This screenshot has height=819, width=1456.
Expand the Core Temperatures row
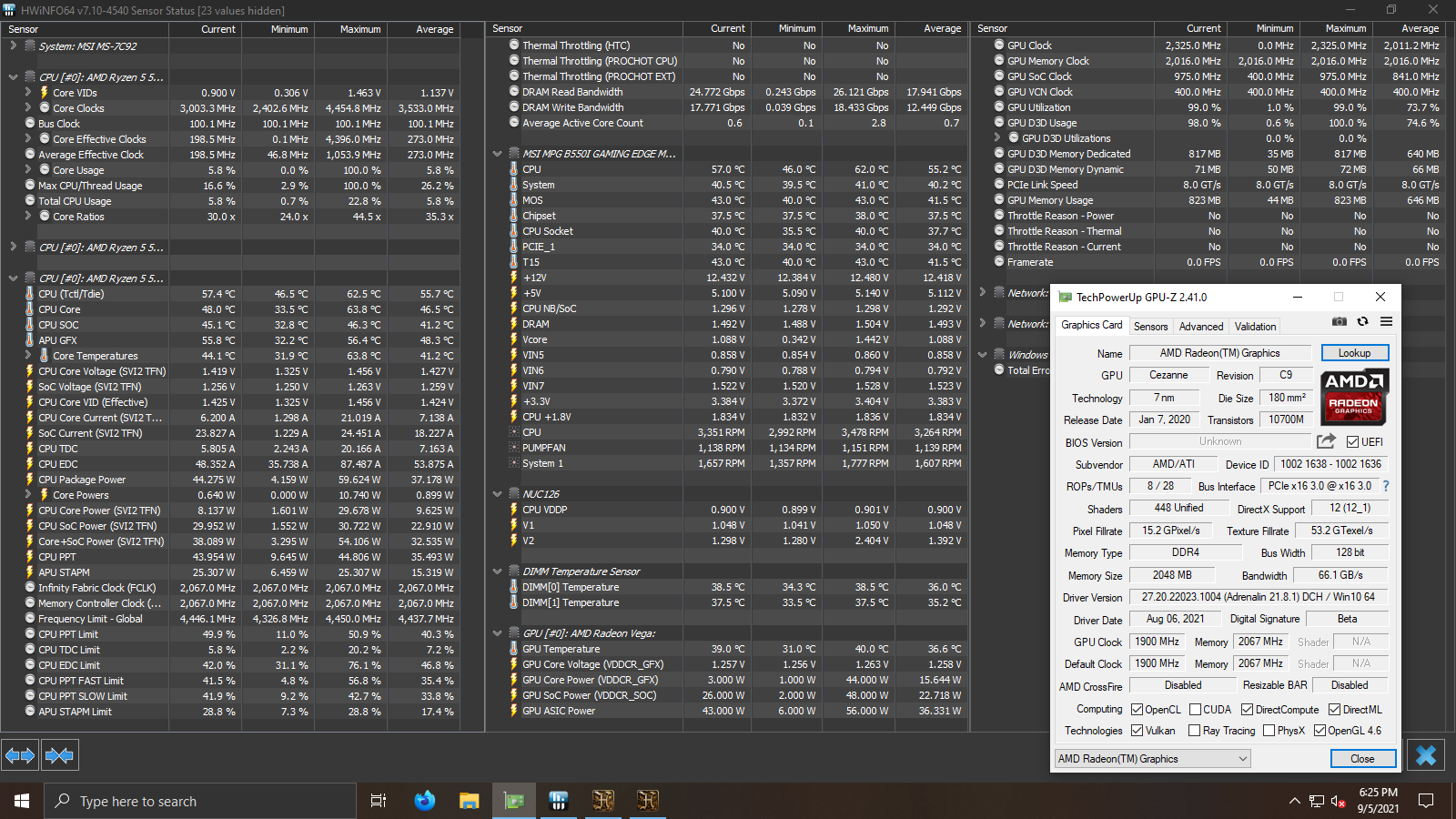pyautogui.click(x=27, y=355)
